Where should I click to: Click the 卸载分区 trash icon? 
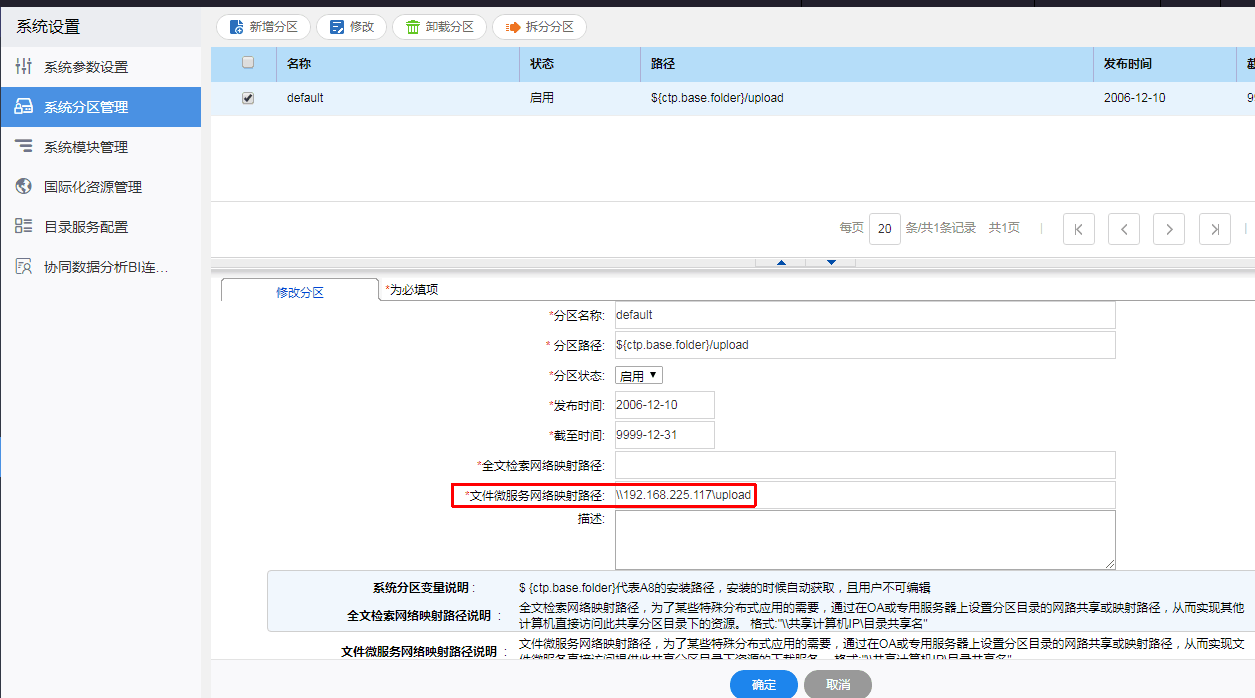(x=412, y=27)
